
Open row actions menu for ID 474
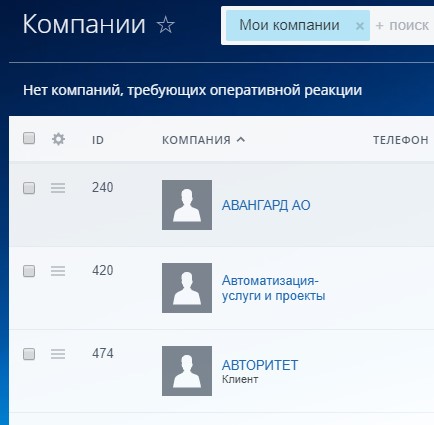(x=58, y=354)
